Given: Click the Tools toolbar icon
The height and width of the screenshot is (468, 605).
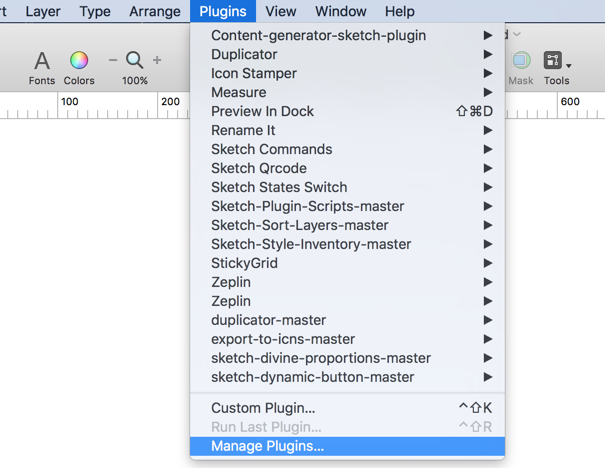Looking at the screenshot, I should tap(553, 60).
